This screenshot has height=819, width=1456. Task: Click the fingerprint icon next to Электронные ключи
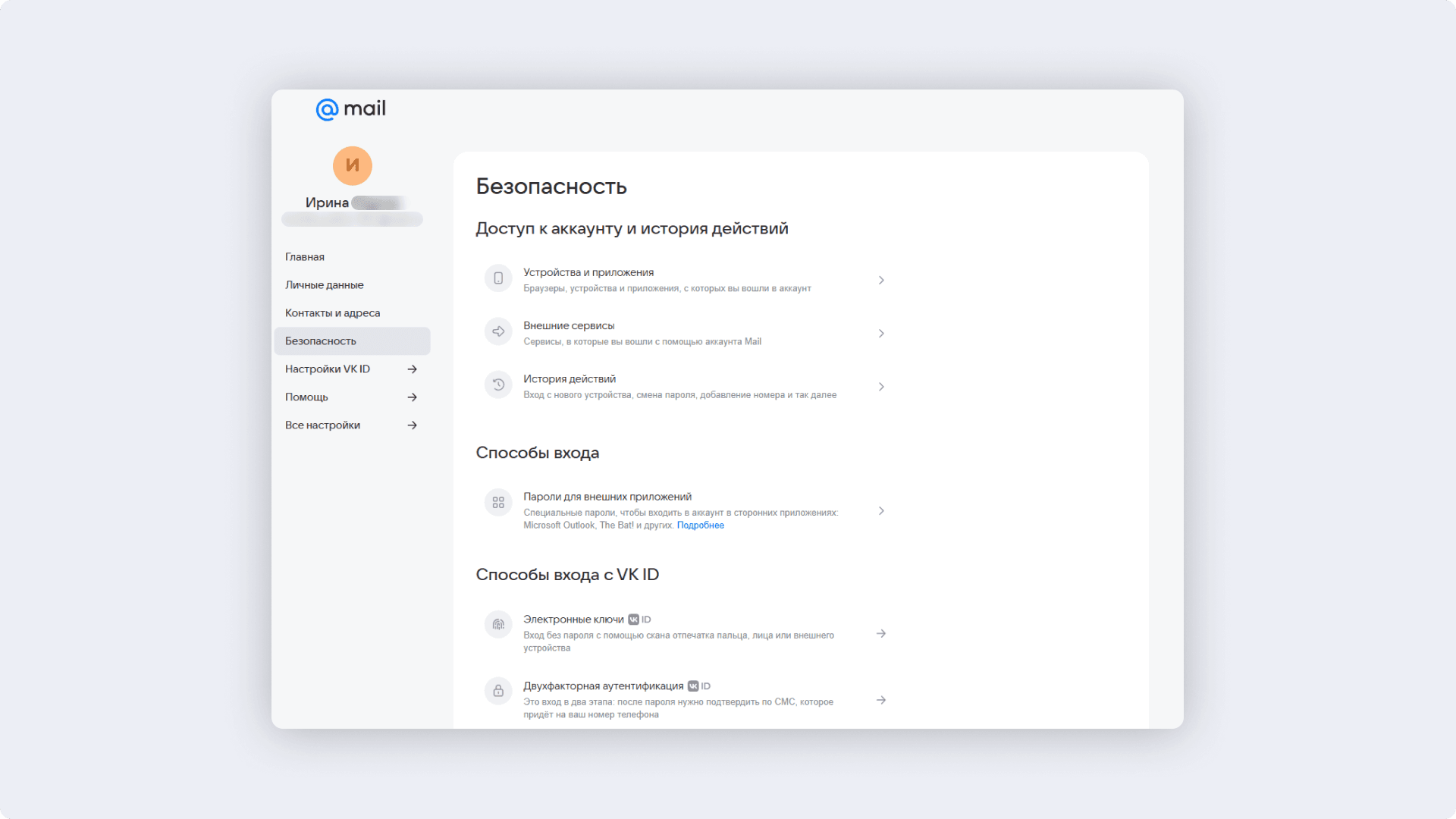coord(498,624)
